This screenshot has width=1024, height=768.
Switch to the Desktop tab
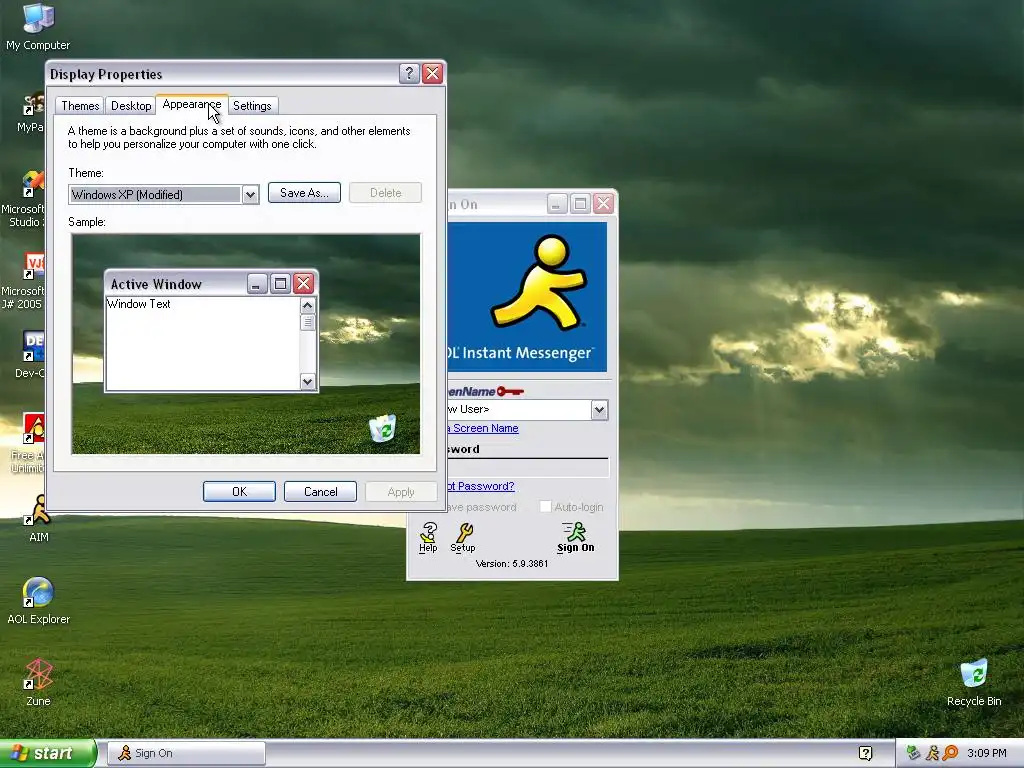(x=131, y=106)
